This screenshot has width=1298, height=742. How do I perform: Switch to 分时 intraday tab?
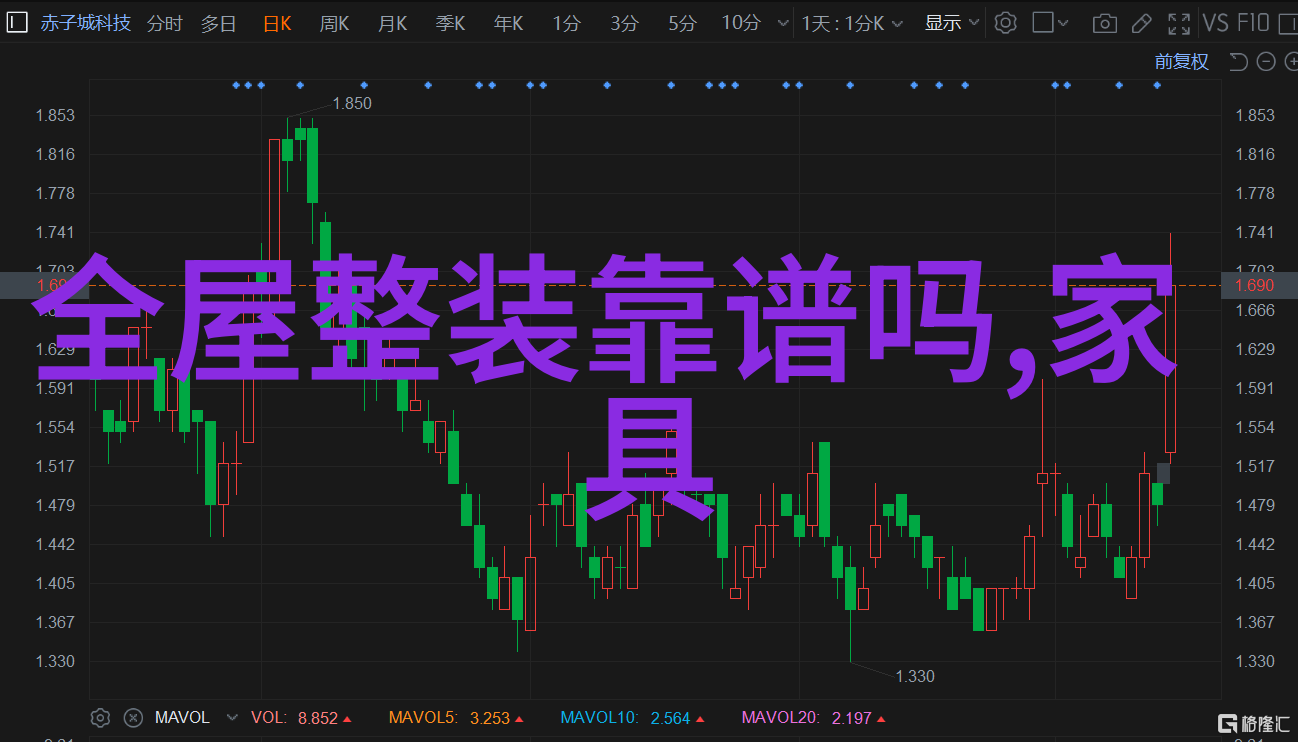coord(165,22)
